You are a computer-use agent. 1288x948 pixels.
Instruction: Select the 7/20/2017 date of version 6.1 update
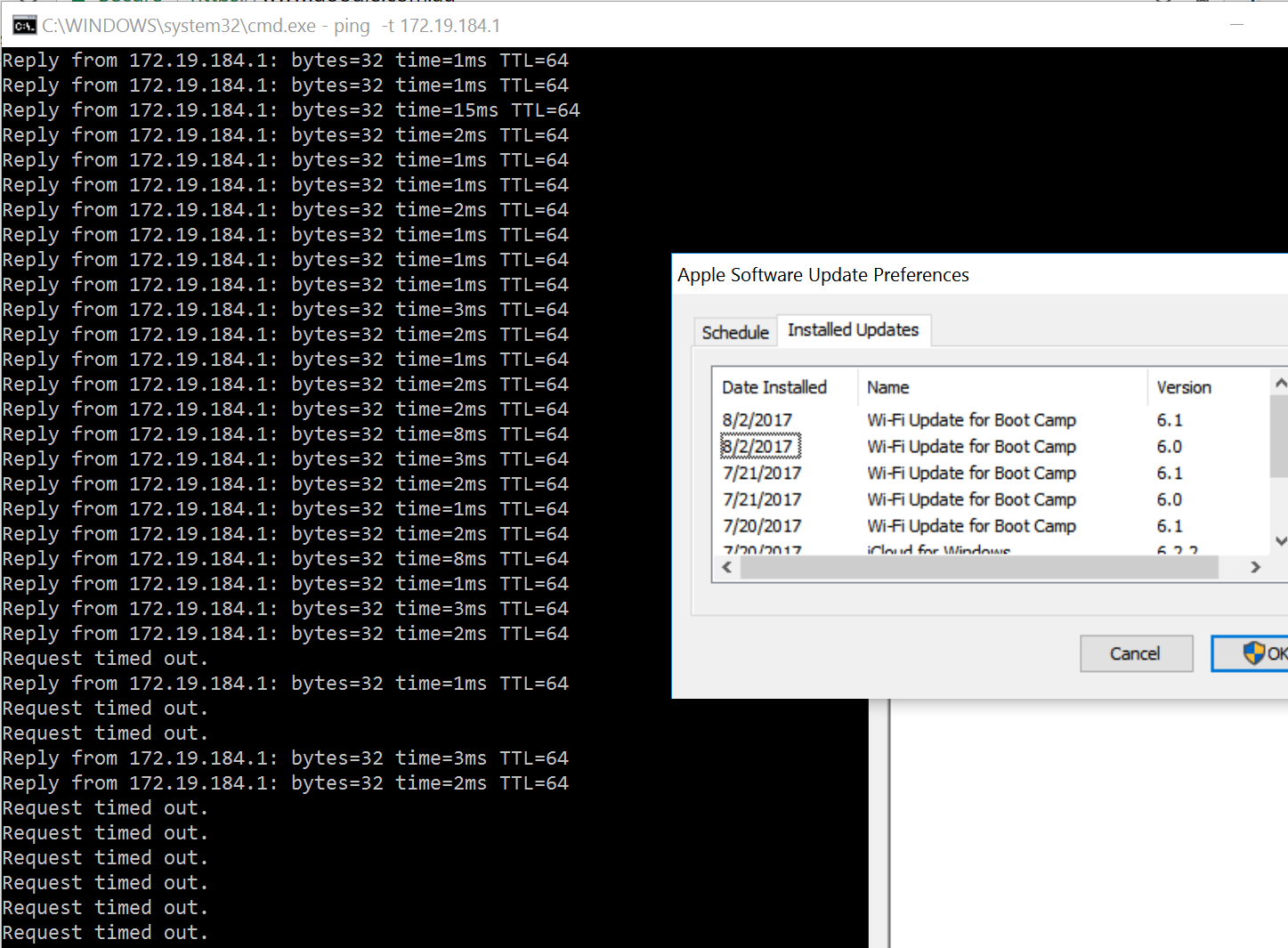tap(762, 527)
